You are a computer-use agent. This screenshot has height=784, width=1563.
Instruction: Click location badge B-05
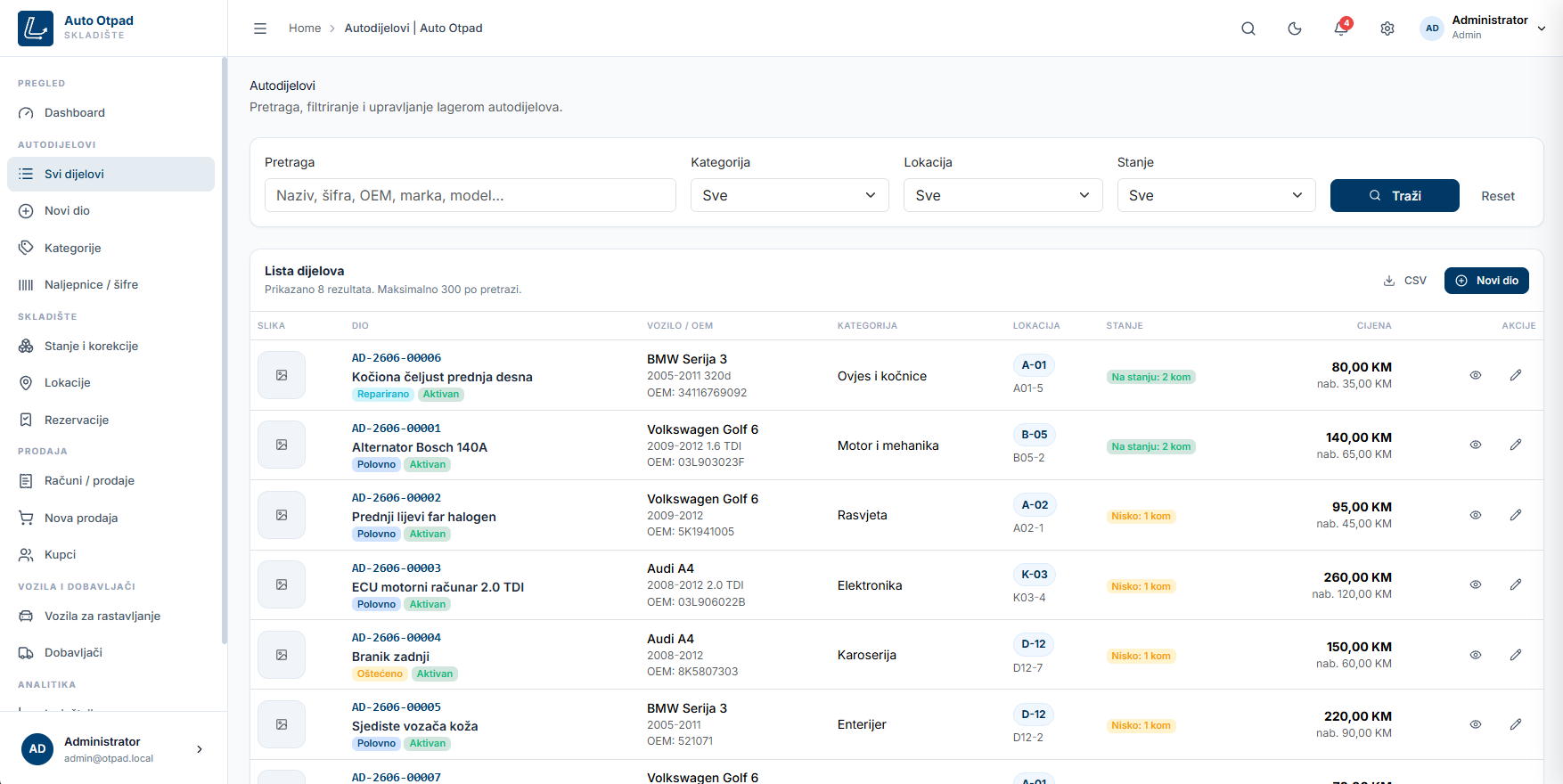coord(1035,435)
